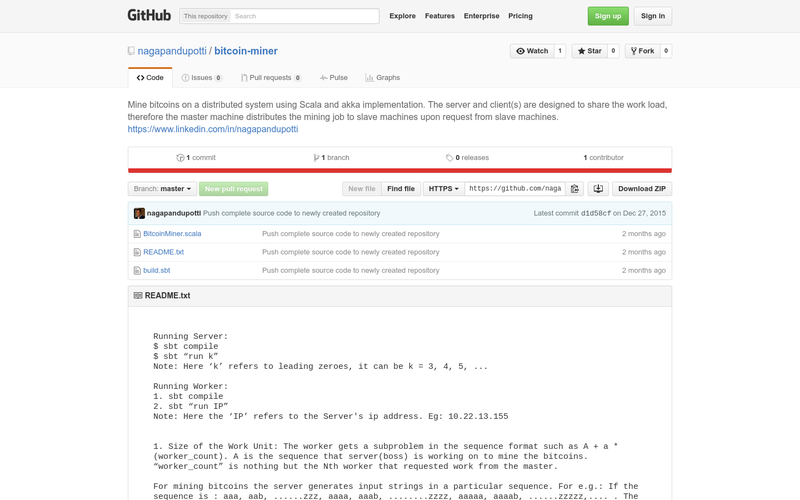The height and width of the screenshot is (500, 800).
Task: Click the commit history clock icon
Action: tap(180, 158)
